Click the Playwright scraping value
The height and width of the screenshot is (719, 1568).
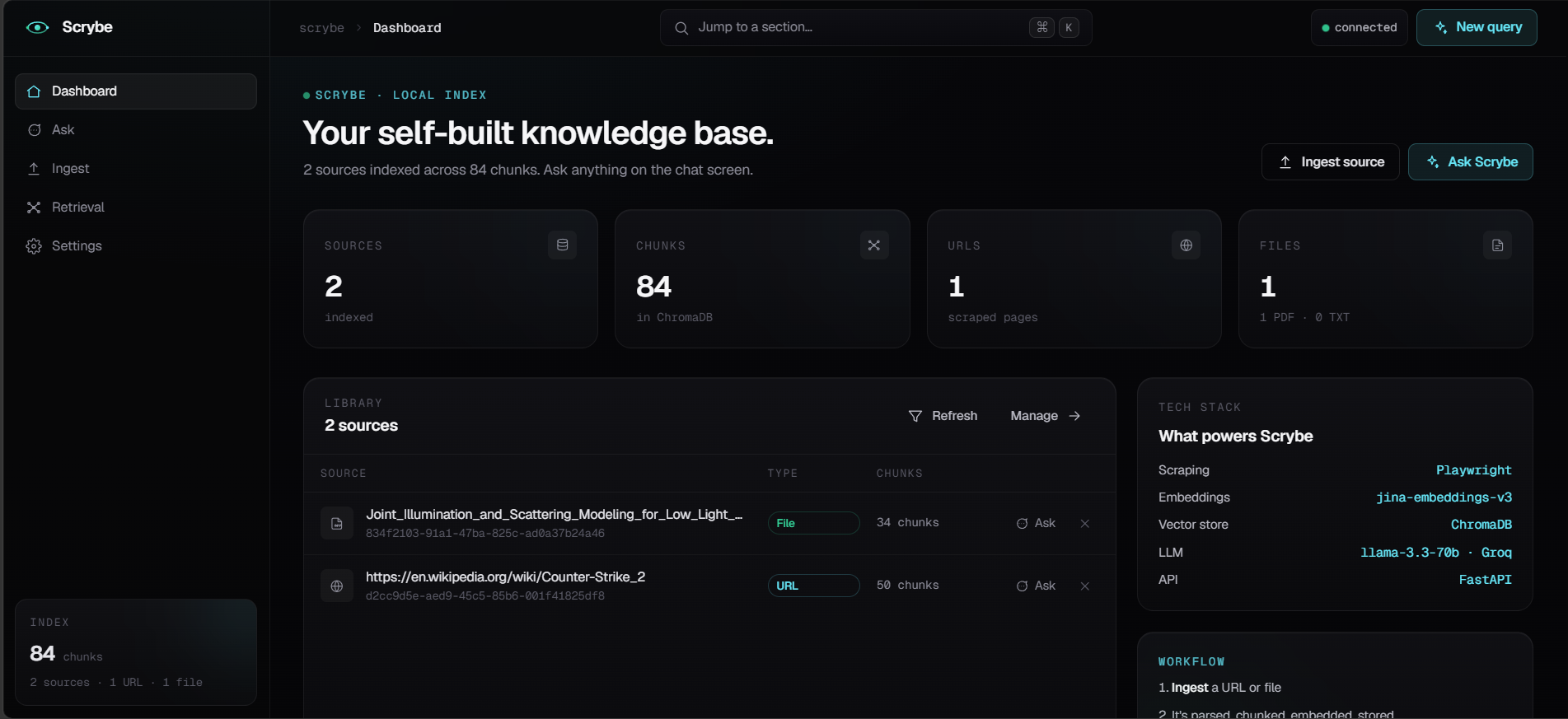[1473, 470]
